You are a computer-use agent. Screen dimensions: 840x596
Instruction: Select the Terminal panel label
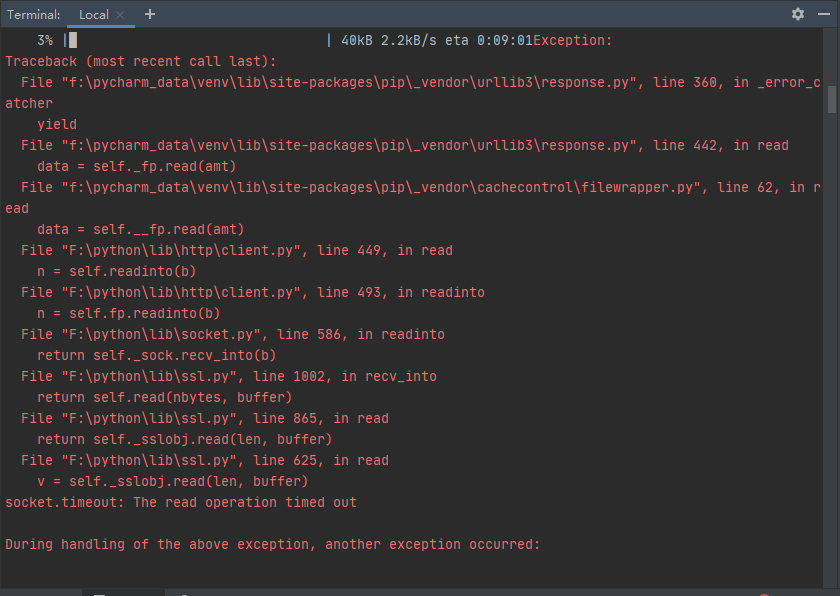click(33, 14)
